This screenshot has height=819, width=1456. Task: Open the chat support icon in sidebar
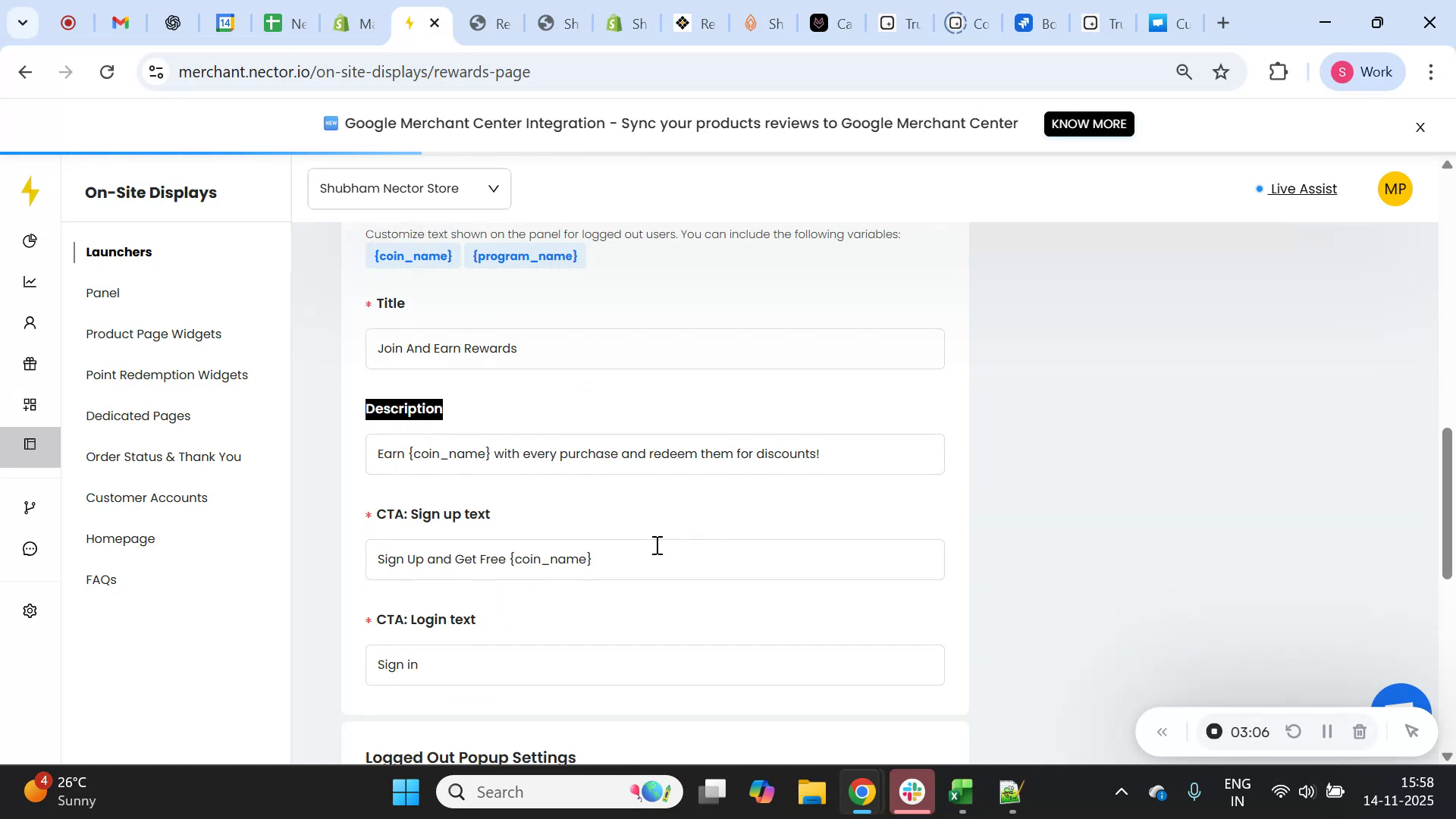pyautogui.click(x=30, y=548)
